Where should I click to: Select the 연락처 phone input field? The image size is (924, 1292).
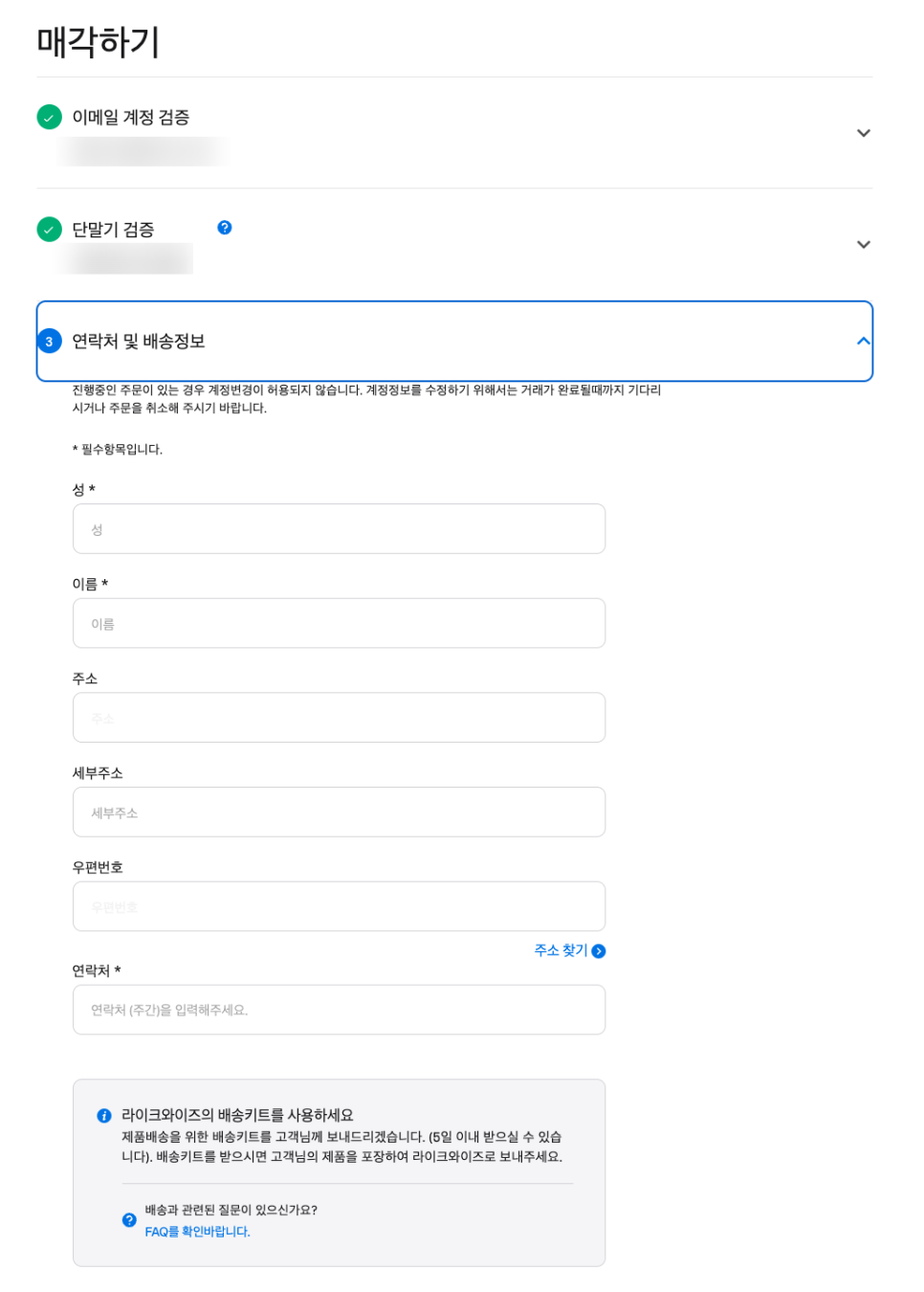click(x=339, y=1010)
